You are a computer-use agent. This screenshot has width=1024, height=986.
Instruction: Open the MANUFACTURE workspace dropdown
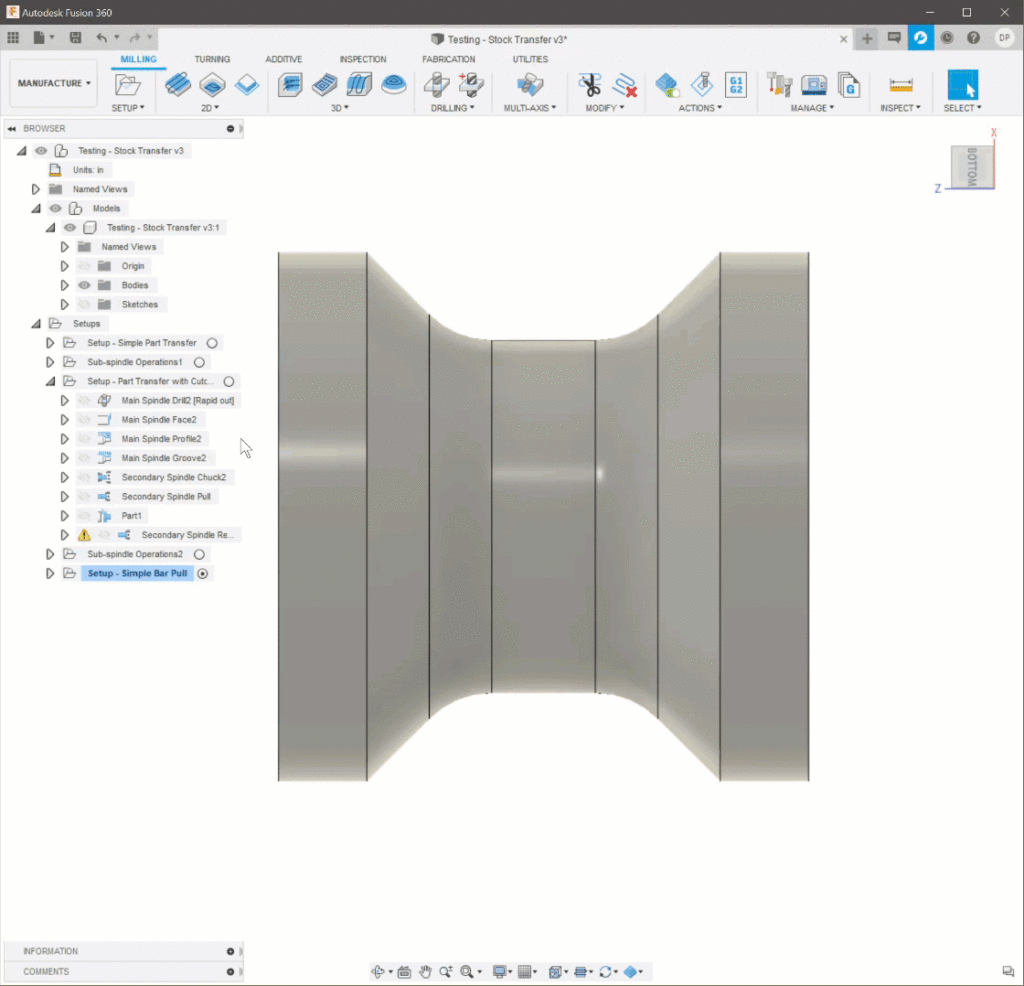(54, 84)
